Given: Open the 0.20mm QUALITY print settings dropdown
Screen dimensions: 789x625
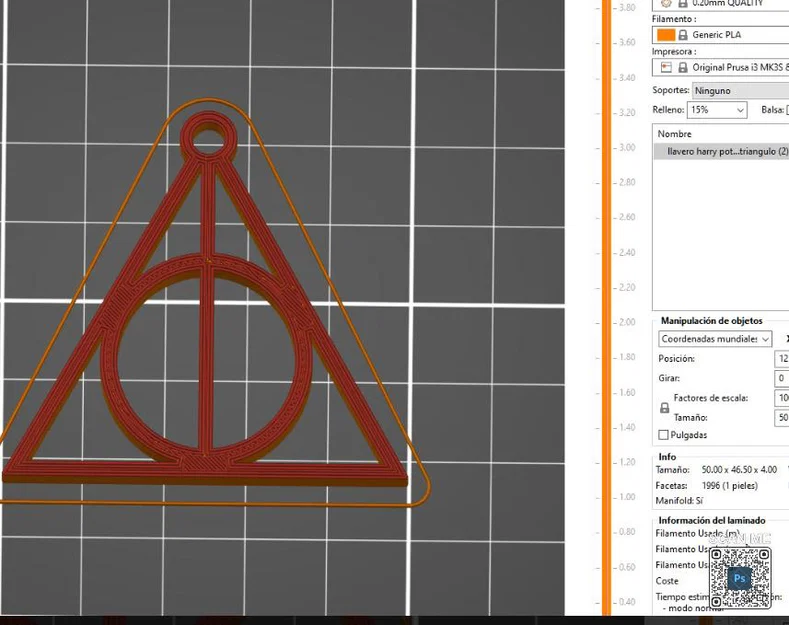Looking at the screenshot, I should coord(721,4).
